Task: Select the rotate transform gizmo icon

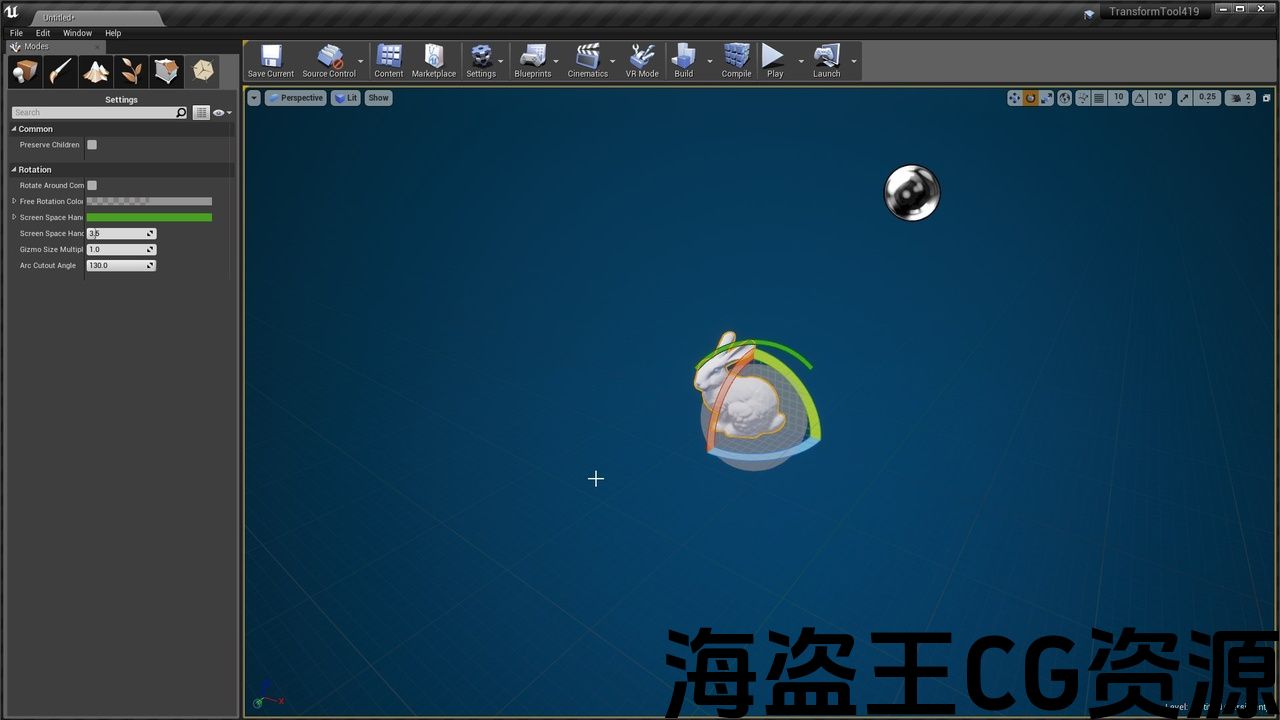Action: [x=1031, y=98]
